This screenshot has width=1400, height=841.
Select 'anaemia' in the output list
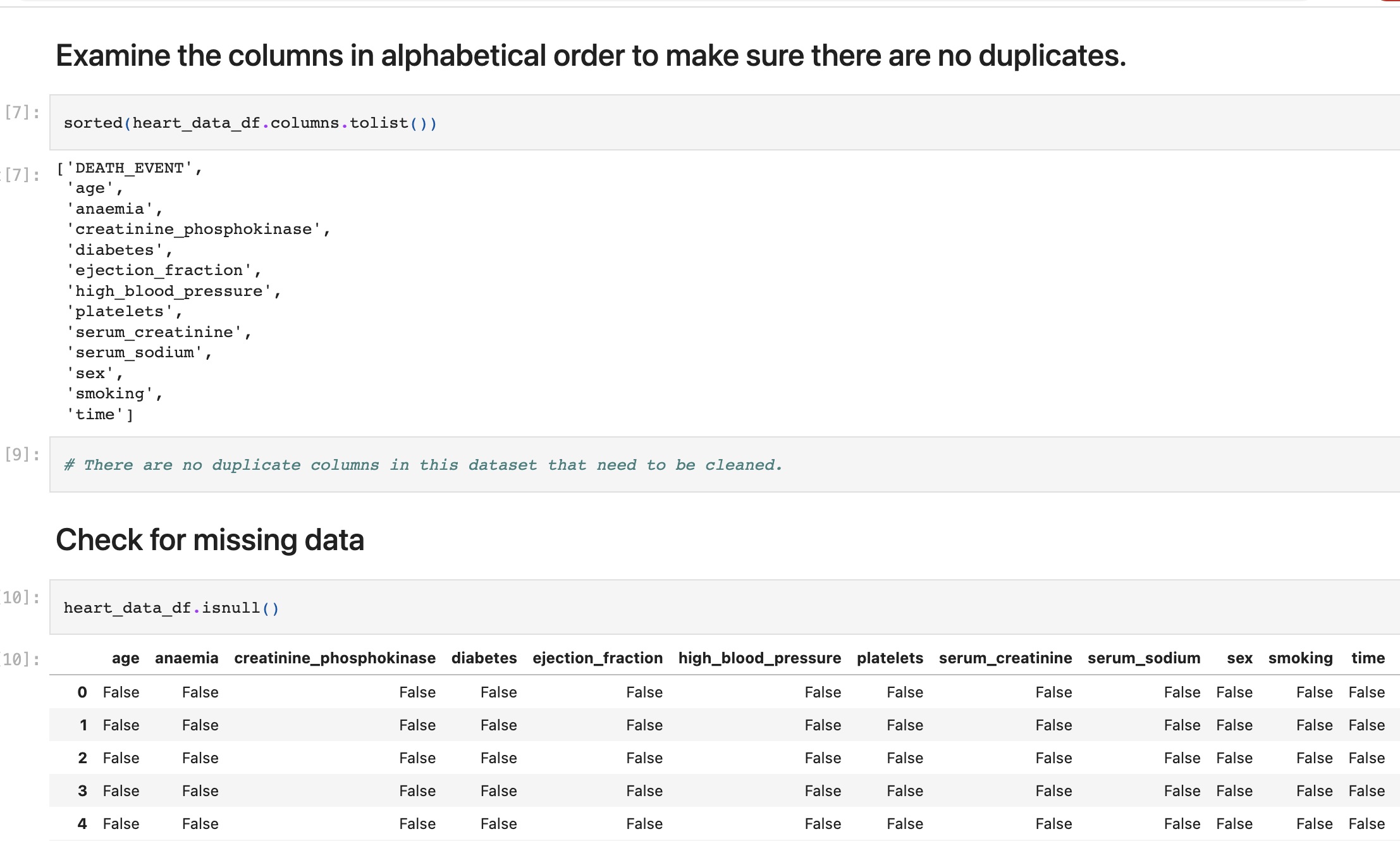pos(110,209)
